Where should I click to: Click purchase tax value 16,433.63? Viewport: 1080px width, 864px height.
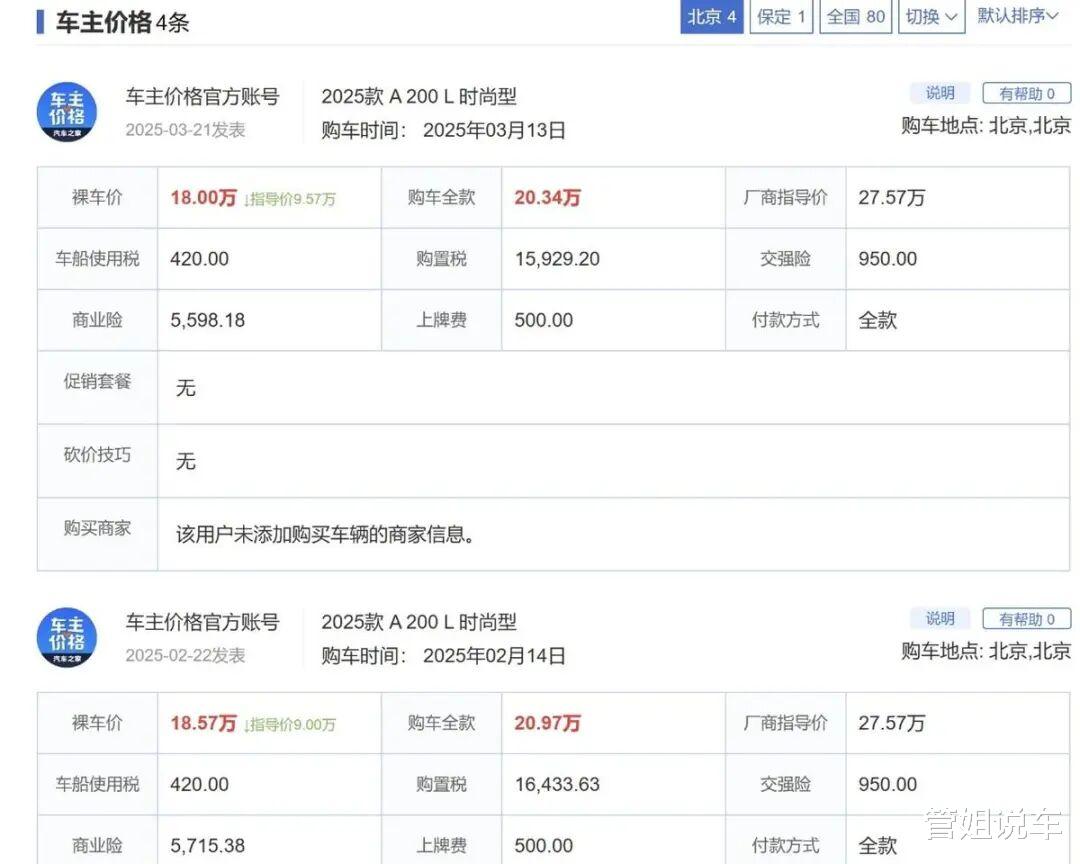point(557,785)
